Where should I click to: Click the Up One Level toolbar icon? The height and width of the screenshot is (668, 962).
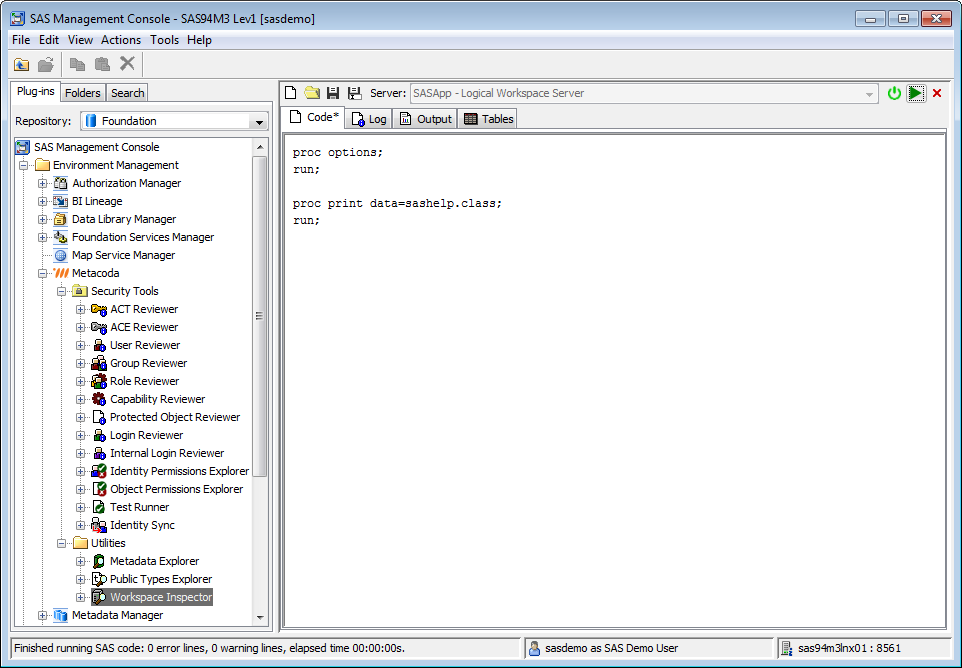pyautogui.click(x=21, y=64)
